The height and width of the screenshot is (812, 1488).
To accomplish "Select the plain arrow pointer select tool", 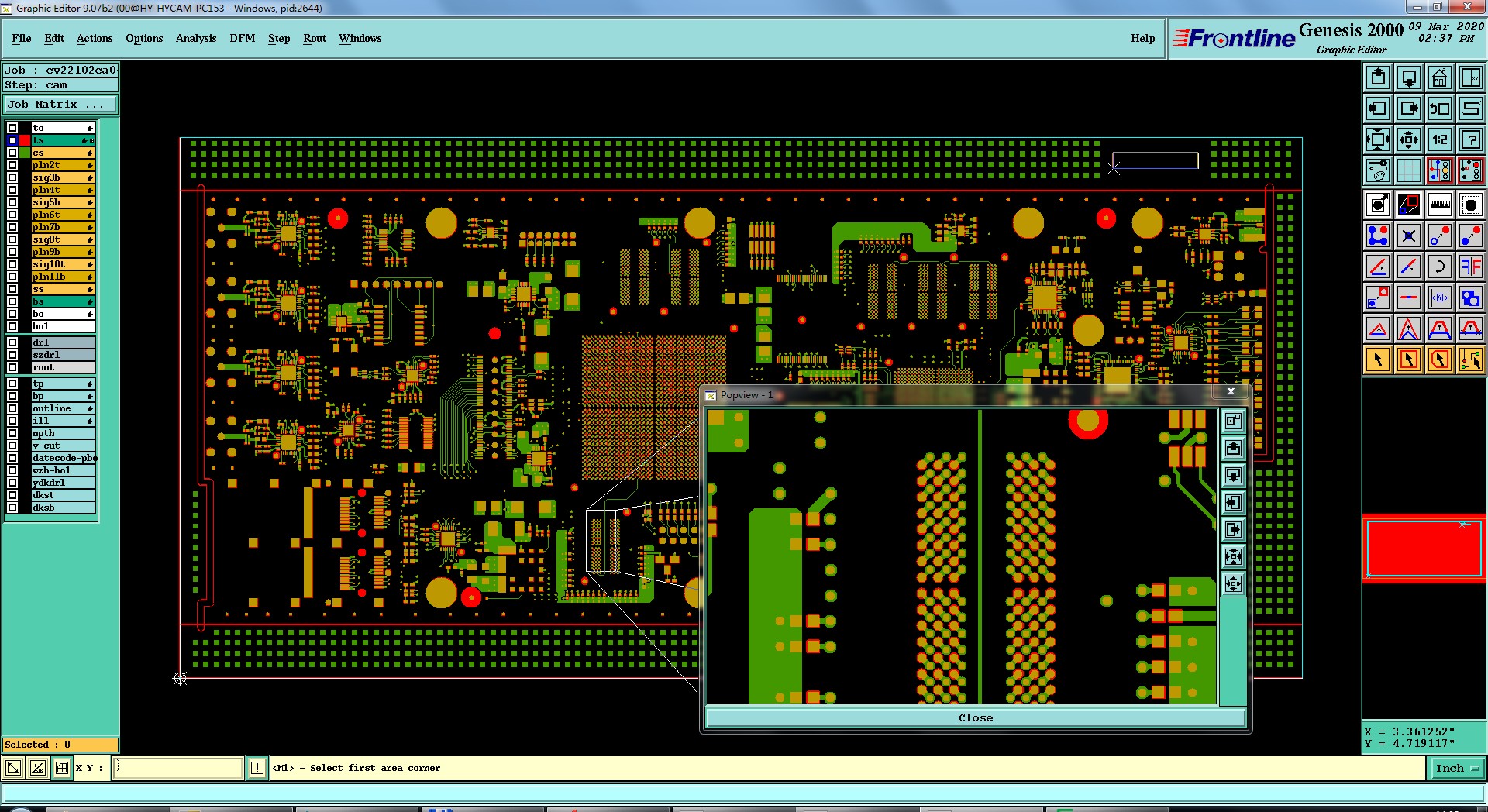I will point(1378,360).
